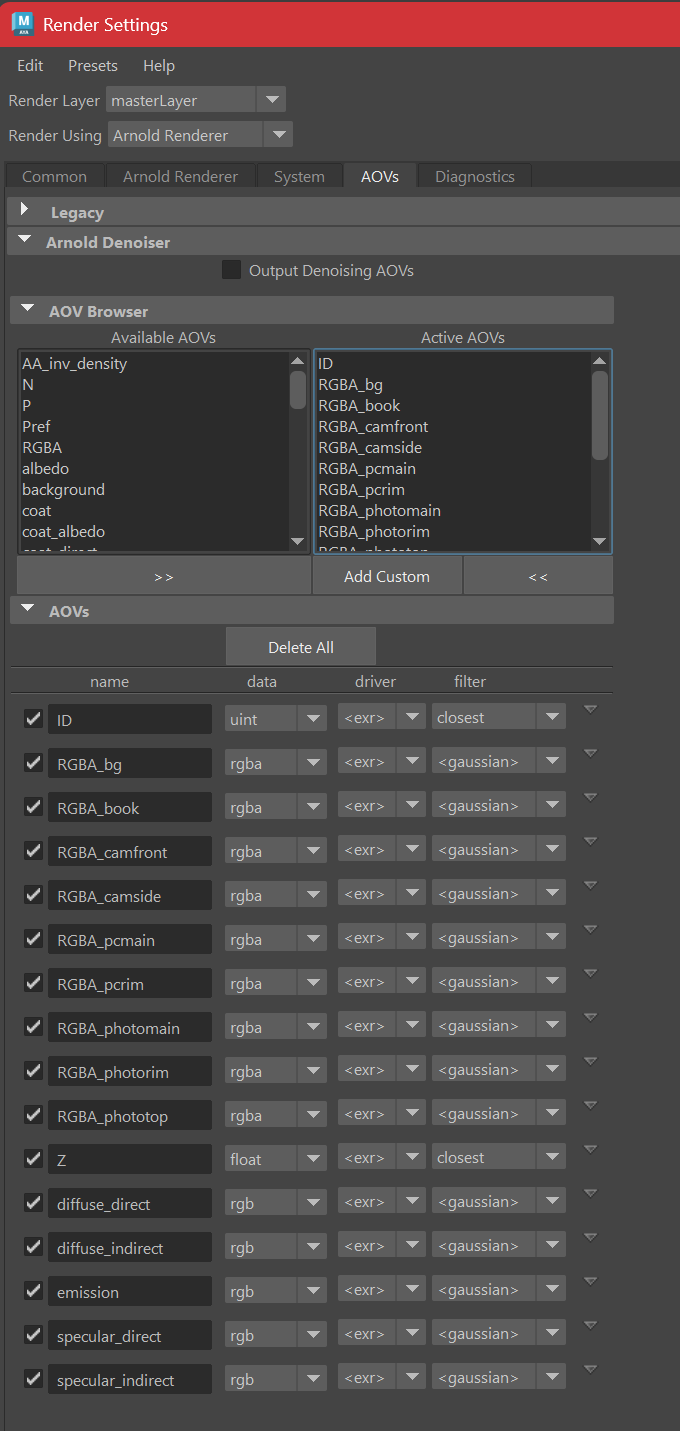Open filter dropdown for Z row
This screenshot has height=1431, width=680.
pos(499,1158)
